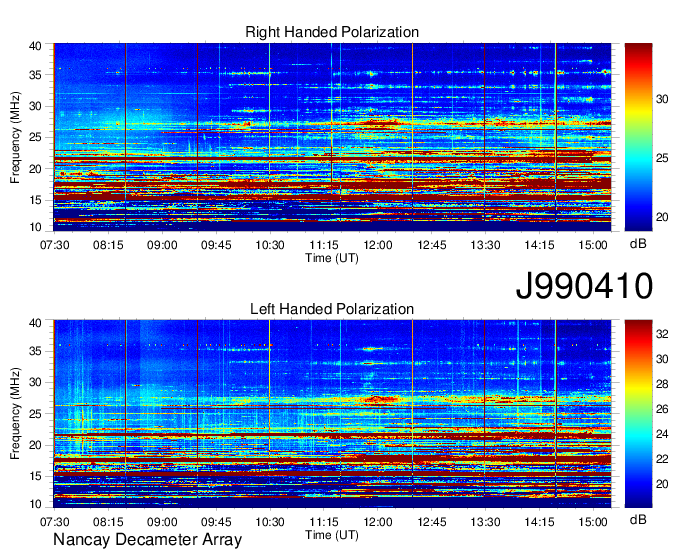Click '12:00' on top plot time axis
The width and height of the screenshot is (680, 552).
click(x=378, y=245)
